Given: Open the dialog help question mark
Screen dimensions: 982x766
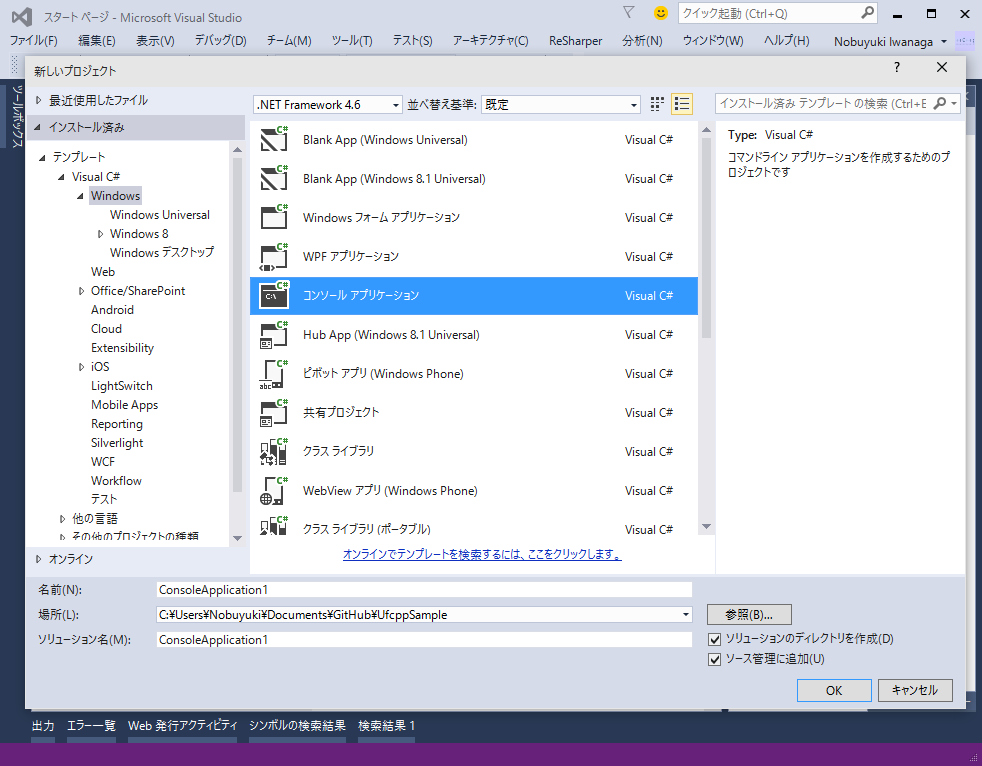Looking at the screenshot, I should (897, 67).
